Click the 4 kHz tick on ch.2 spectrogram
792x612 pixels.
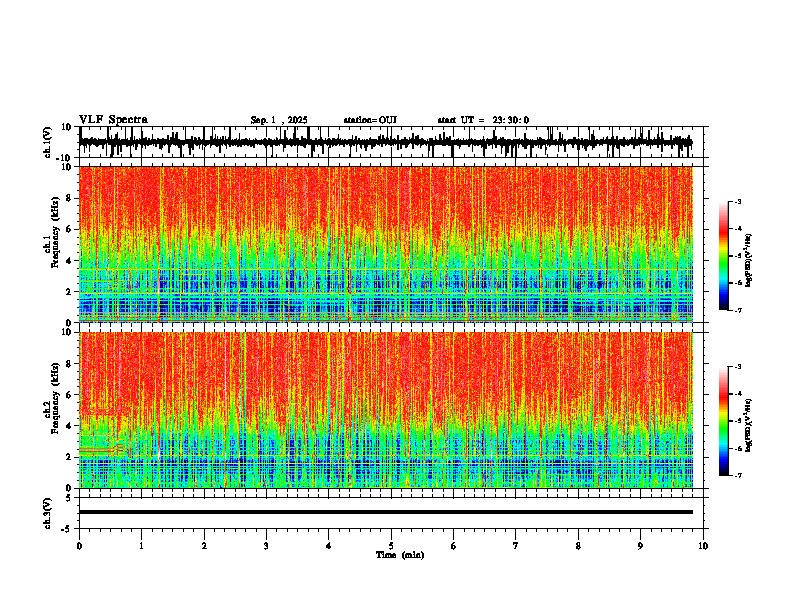click(69, 426)
